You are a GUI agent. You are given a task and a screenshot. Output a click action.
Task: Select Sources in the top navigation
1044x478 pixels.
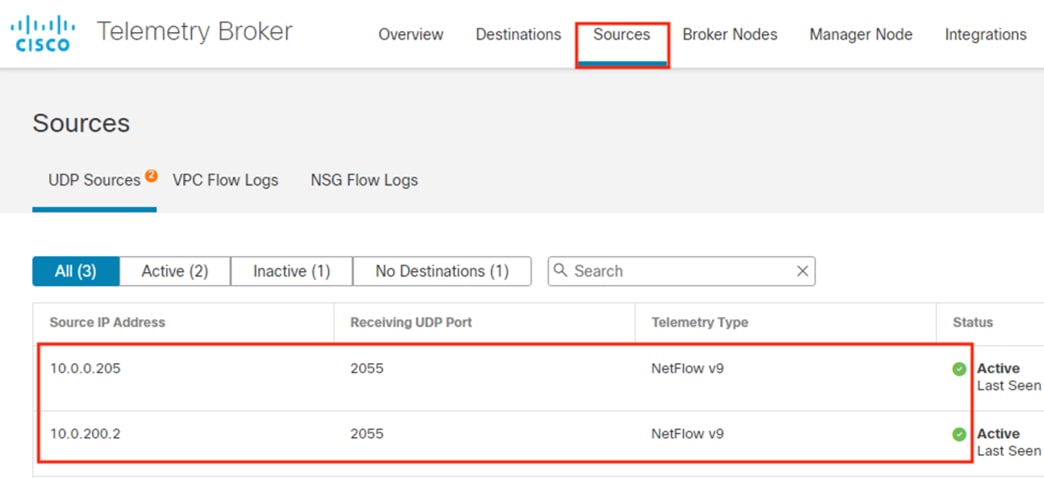(x=622, y=34)
